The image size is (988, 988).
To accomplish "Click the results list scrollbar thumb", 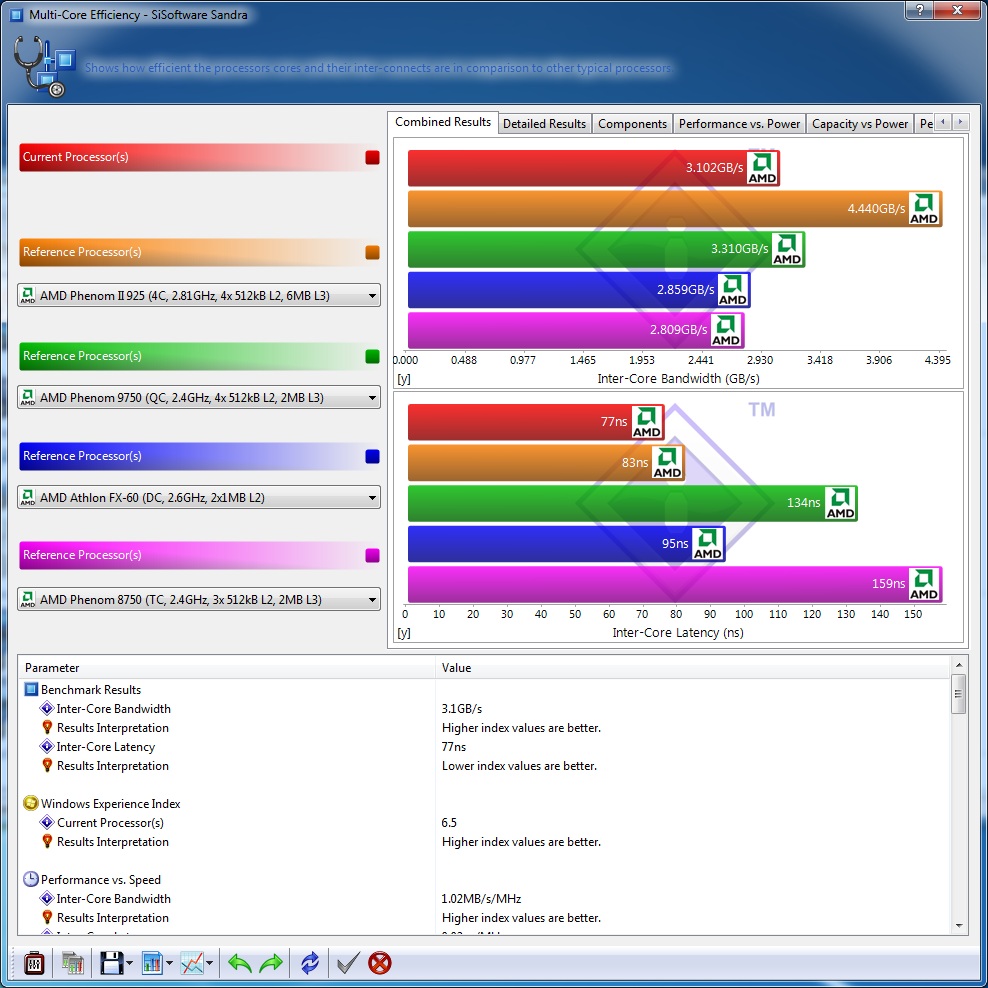I will pyautogui.click(x=958, y=694).
